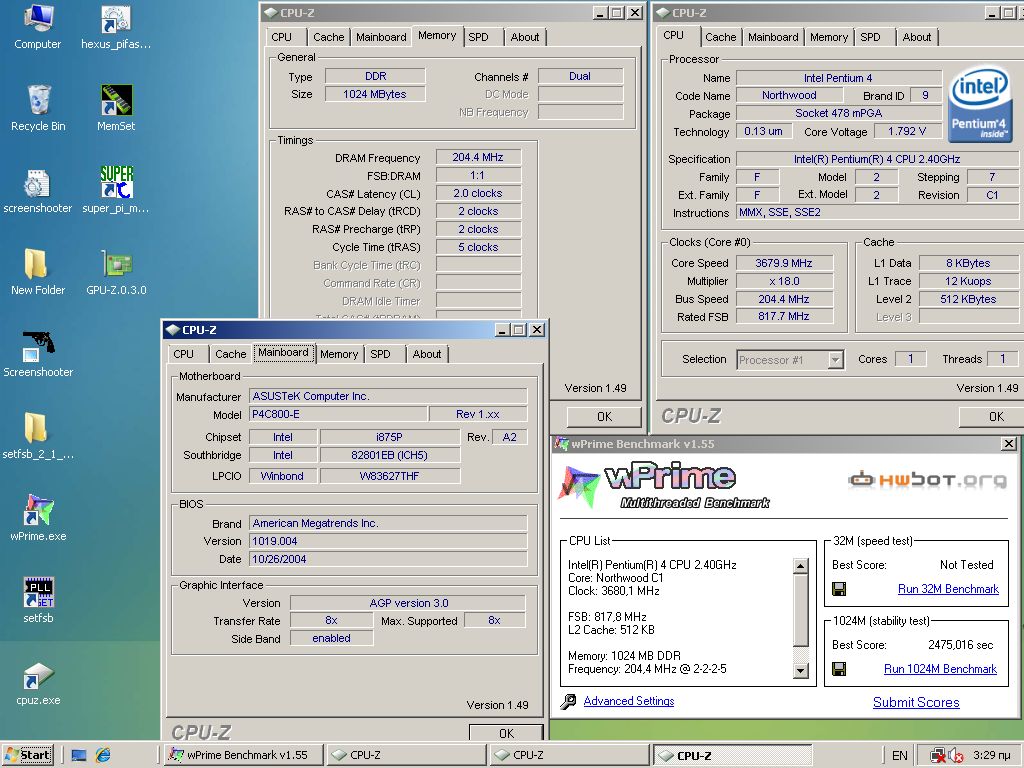Click the CPU List scroll down arrow
Viewport: 1024px width, 768px height.
[x=801, y=671]
